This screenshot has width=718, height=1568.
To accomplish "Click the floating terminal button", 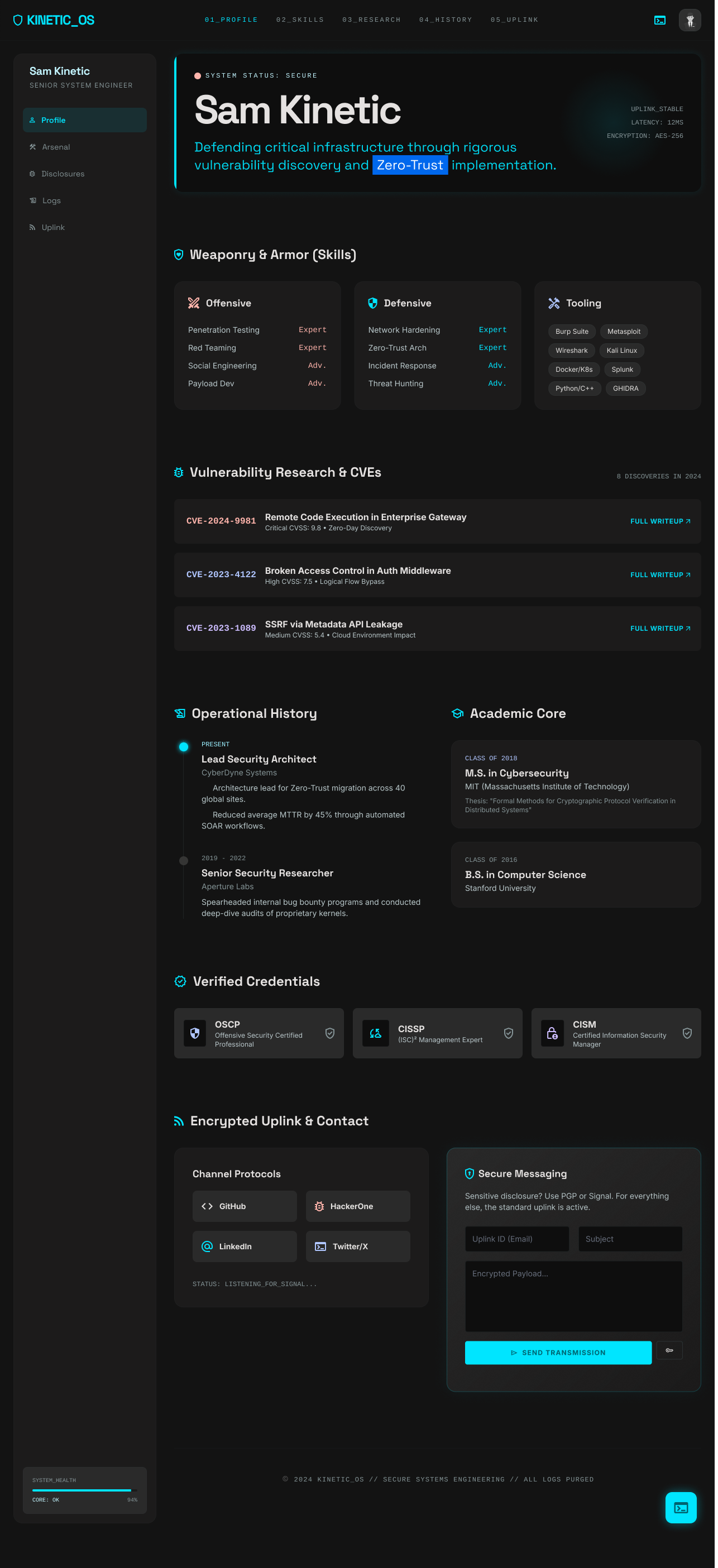I will tap(680, 1507).
